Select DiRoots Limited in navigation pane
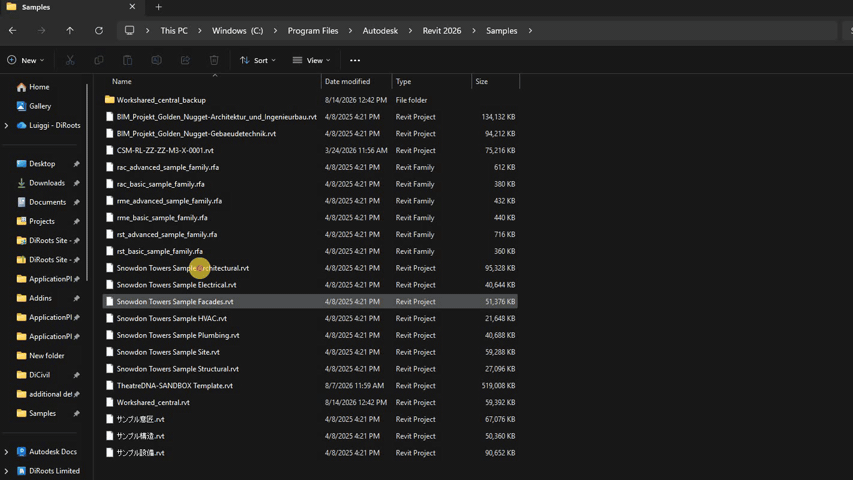Viewport: 853px width, 480px height. point(48,471)
